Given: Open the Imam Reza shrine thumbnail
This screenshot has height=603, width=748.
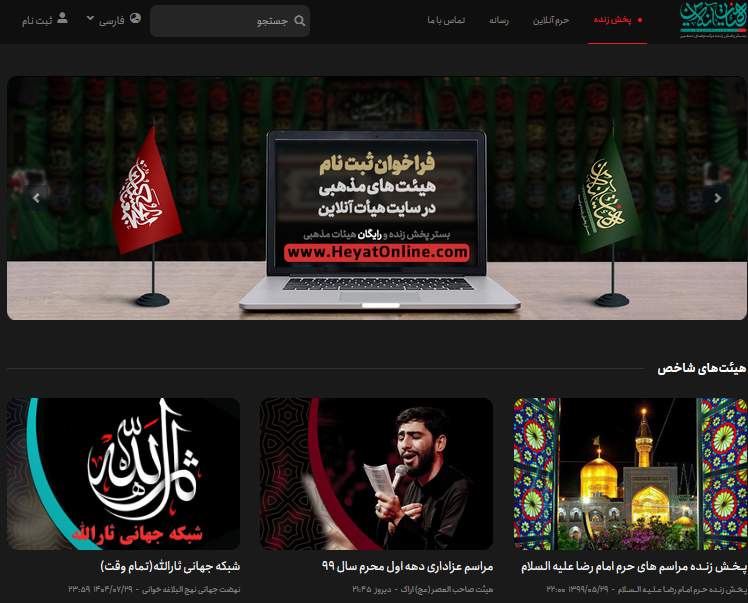Looking at the screenshot, I should click(x=630, y=474).
